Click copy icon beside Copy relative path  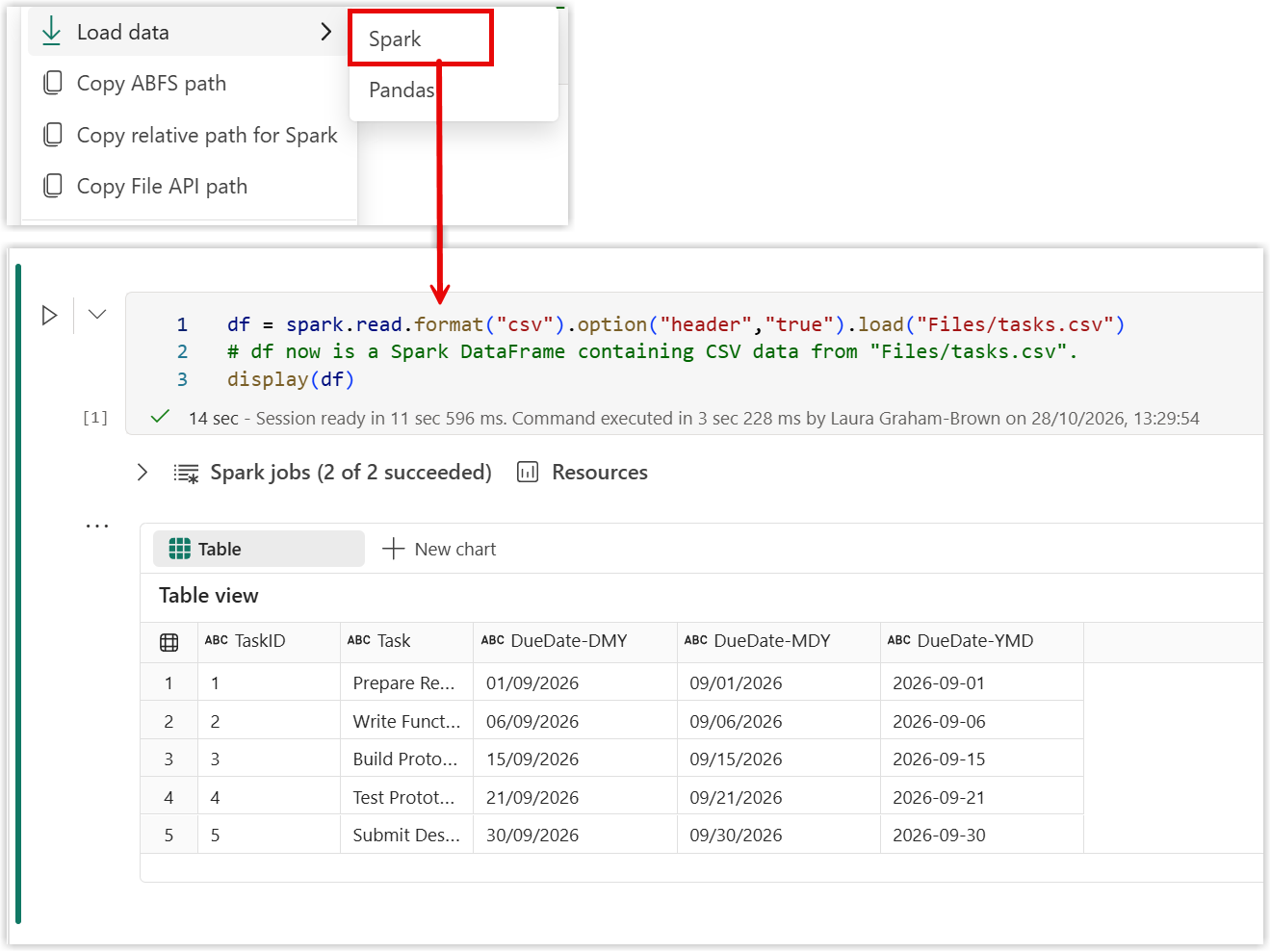click(53, 135)
